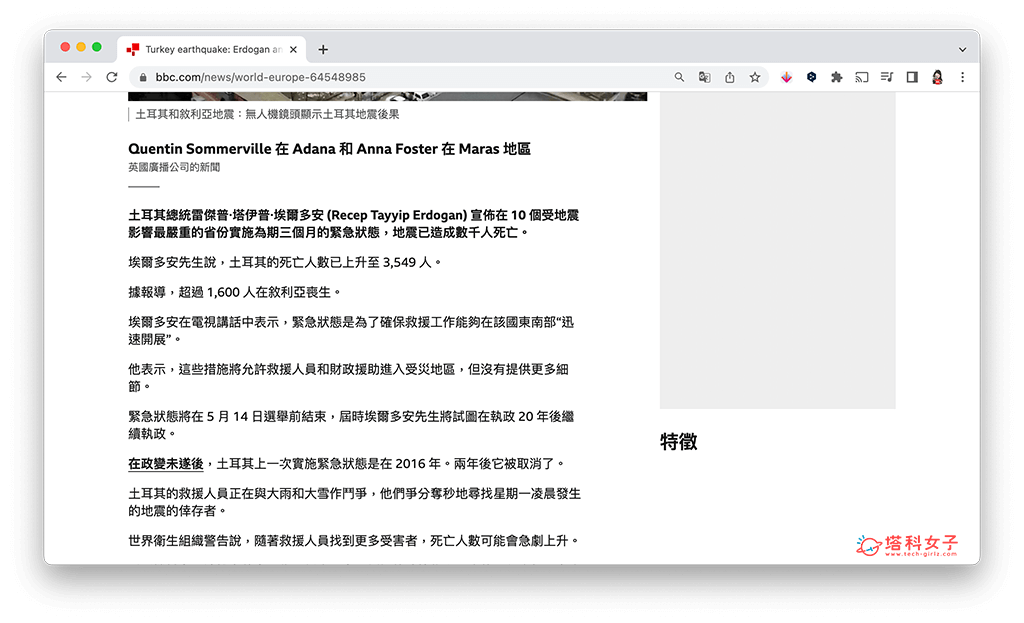Image resolution: width=1024 pixels, height=623 pixels.
Task: Open the media controls playlist icon
Action: click(x=887, y=77)
